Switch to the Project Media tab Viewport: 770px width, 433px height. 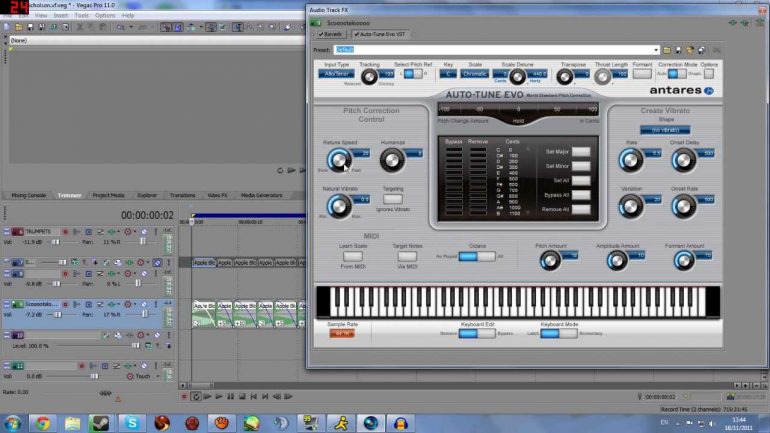109,195
